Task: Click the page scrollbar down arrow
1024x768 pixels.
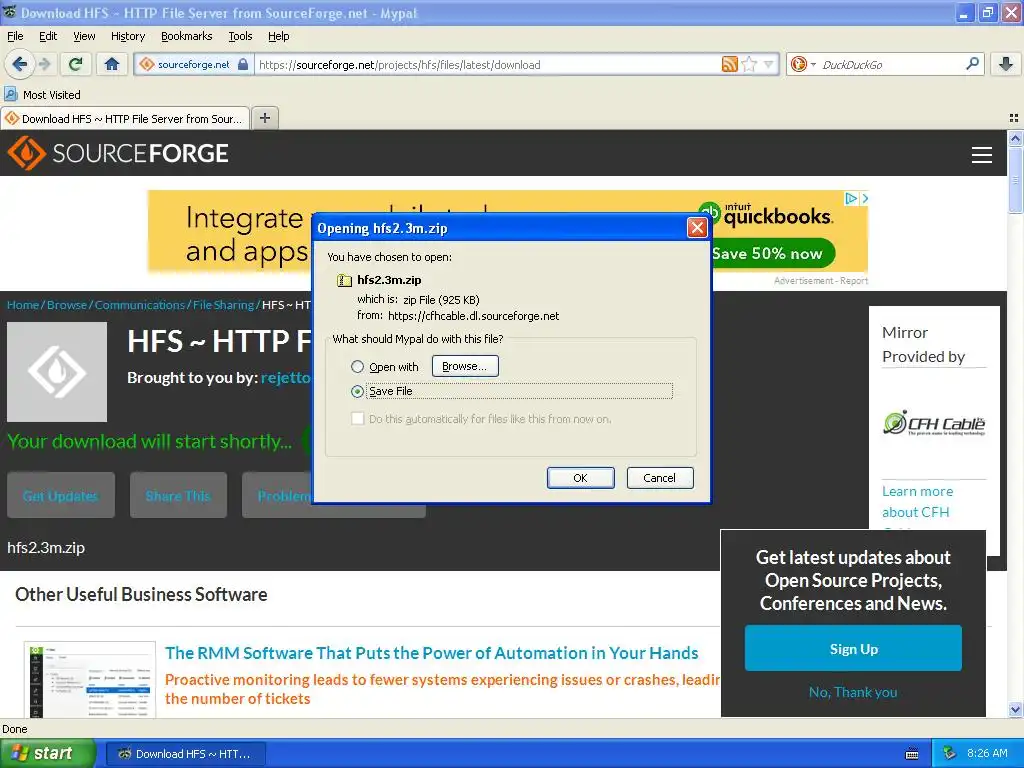Action: coord(1015,709)
